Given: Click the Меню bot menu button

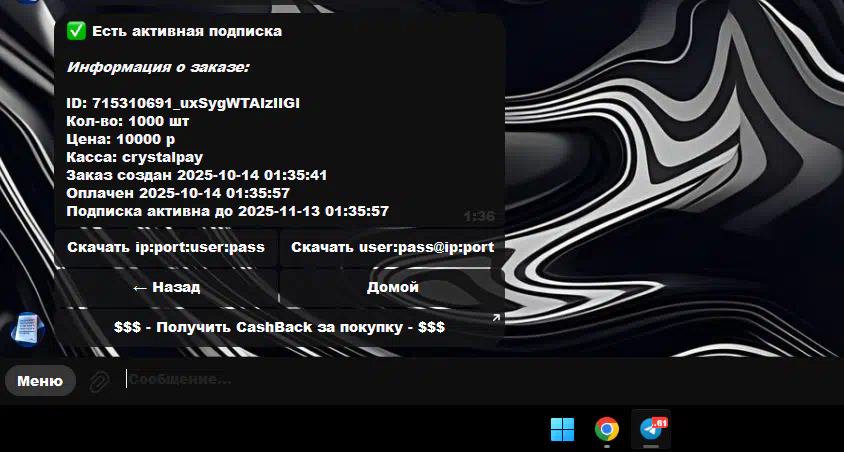Looking at the screenshot, I should pos(40,381).
